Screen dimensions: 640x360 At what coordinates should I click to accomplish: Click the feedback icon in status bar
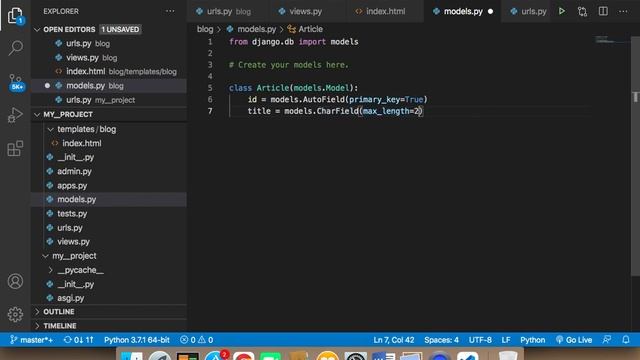tap(607, 340)
